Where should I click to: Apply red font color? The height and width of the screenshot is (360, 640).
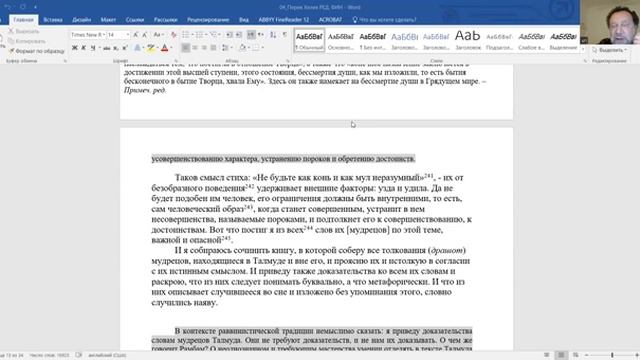pos(165,48)
